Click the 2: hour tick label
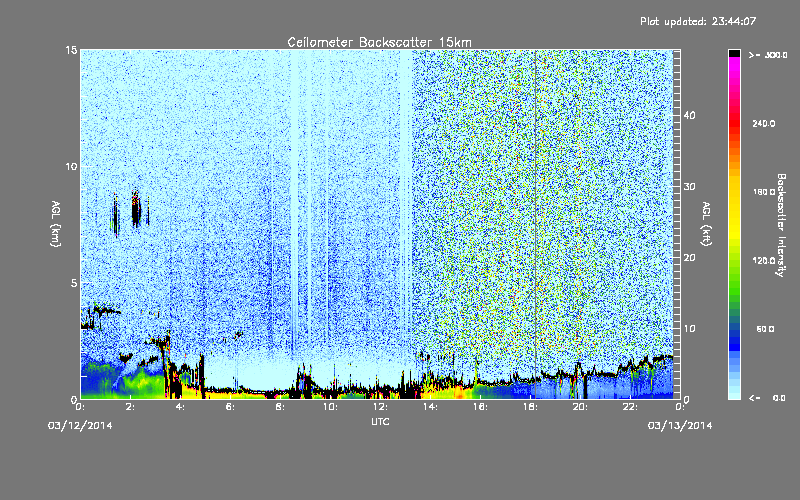This screenshot has height=500, width=800. [x=131, y=407]
